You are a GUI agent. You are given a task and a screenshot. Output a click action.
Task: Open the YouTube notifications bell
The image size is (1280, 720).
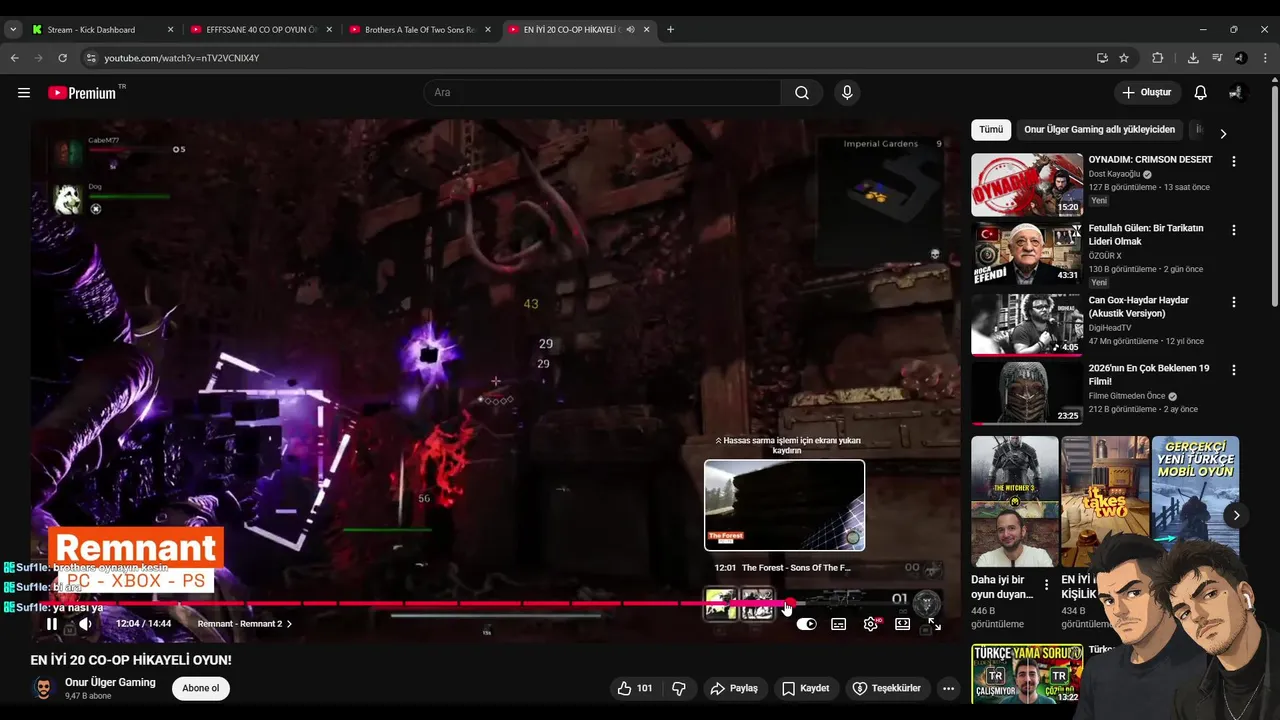click(x=1201, y=93)
